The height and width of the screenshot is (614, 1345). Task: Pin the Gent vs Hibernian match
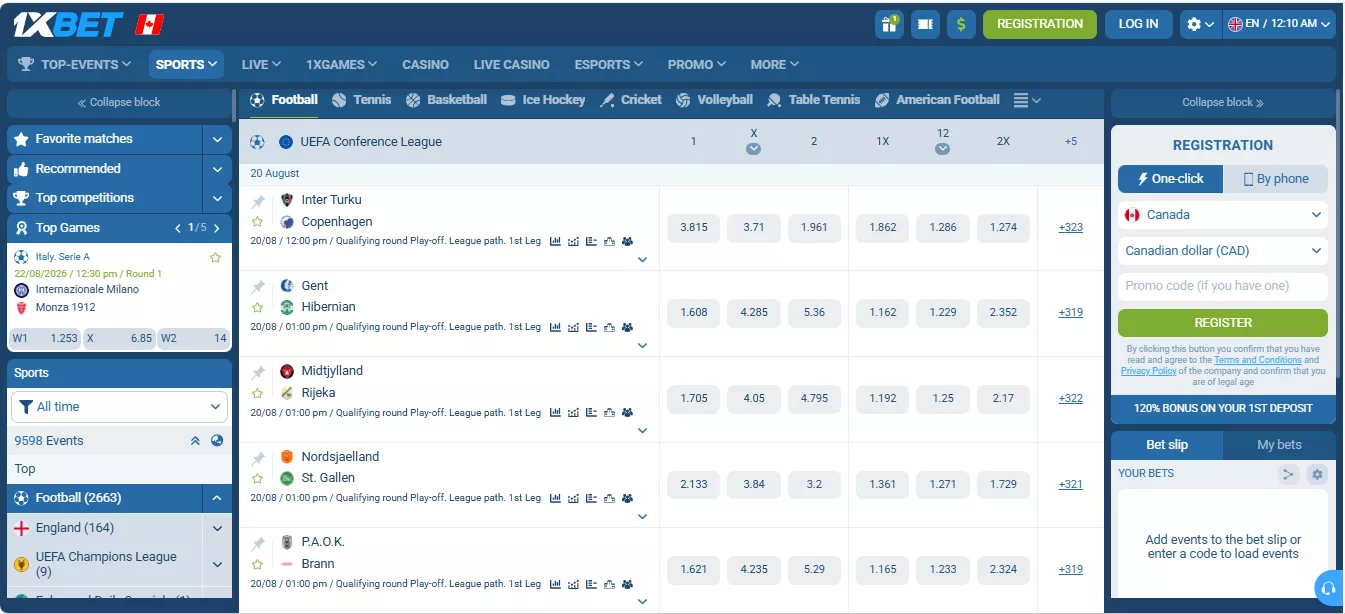[x=258, y=287]
